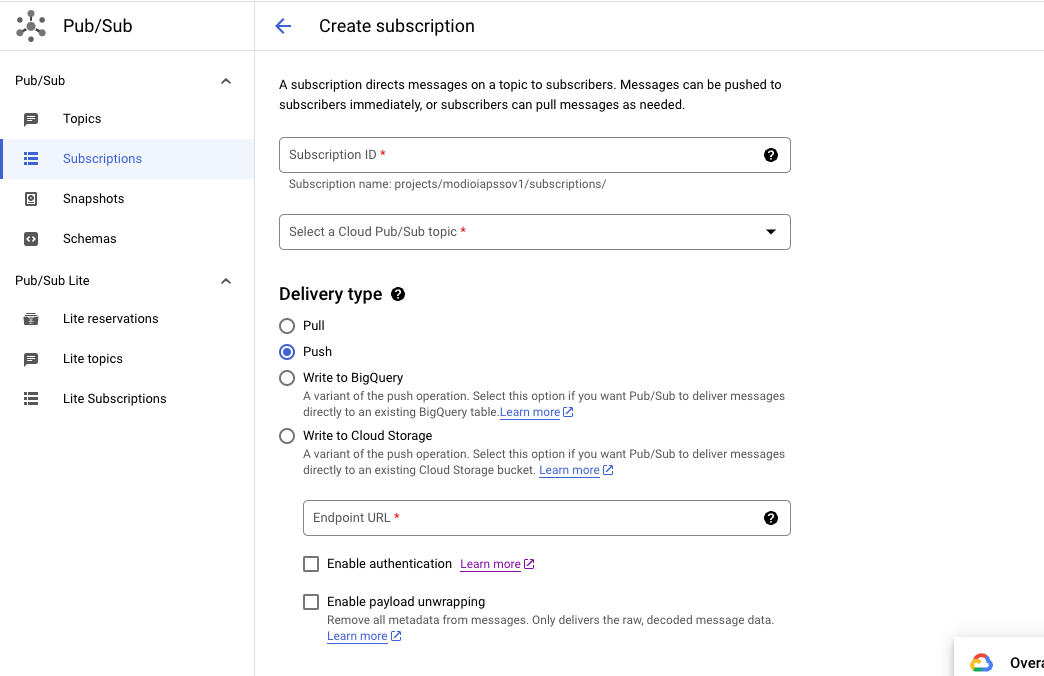1044x676 pixels.
Task: Click the Lite reservations icon
Action: [x=31, y=318]
